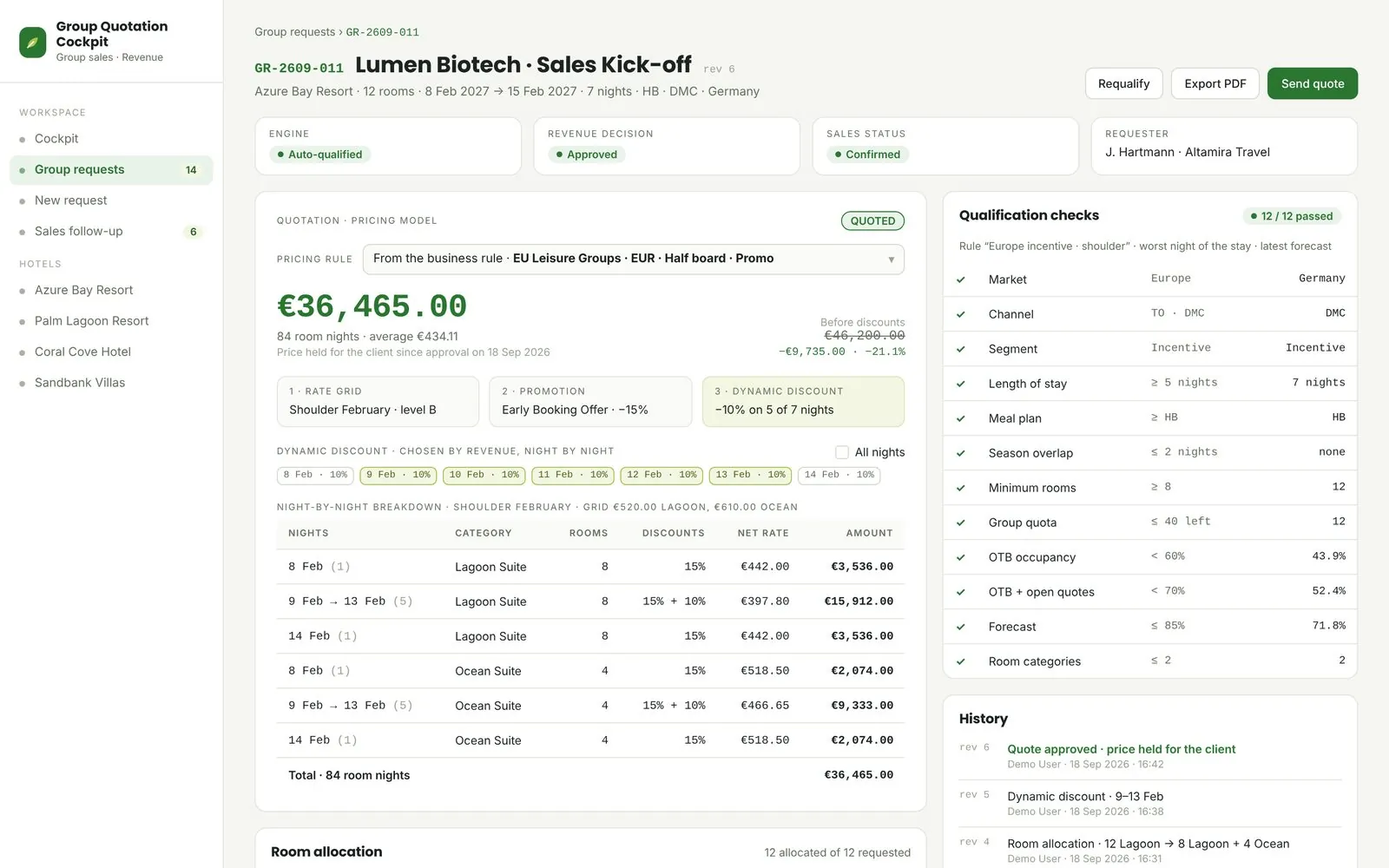
Task: Click the AMOUNT column header
Action: coord(869,533)
